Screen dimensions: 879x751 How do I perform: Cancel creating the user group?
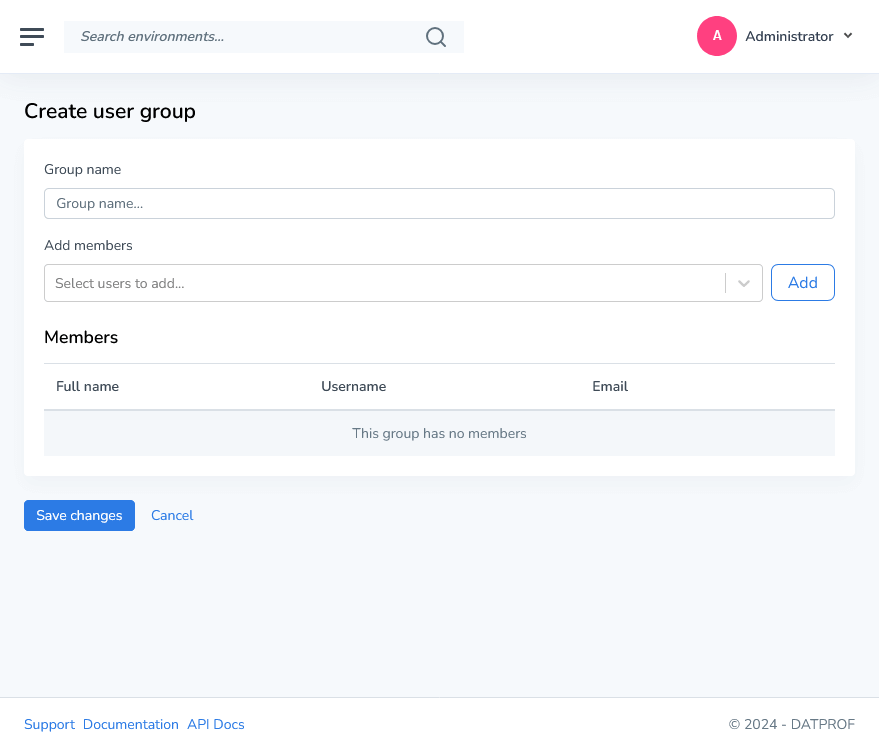(x=172, y=515)
